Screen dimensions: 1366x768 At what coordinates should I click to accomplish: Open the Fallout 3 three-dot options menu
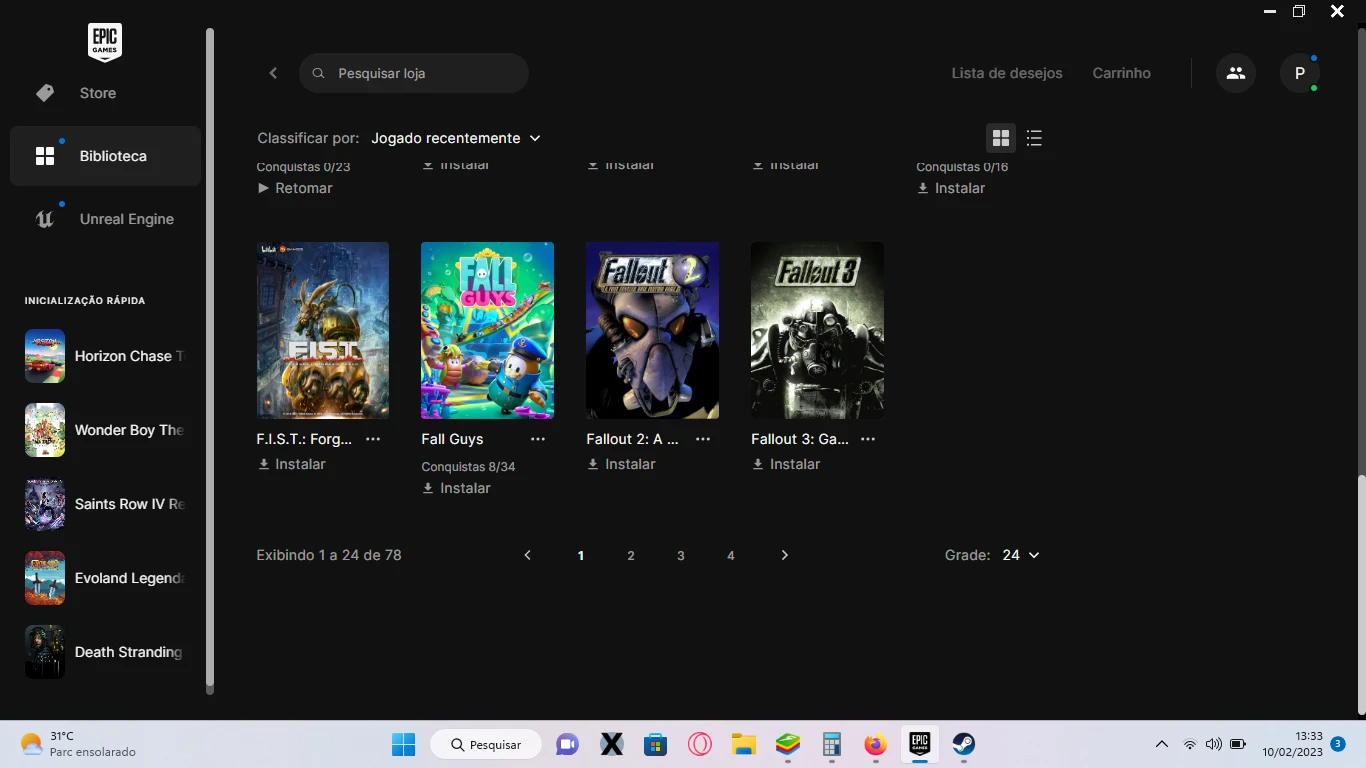pyautogui.click(x=868, y=439)
